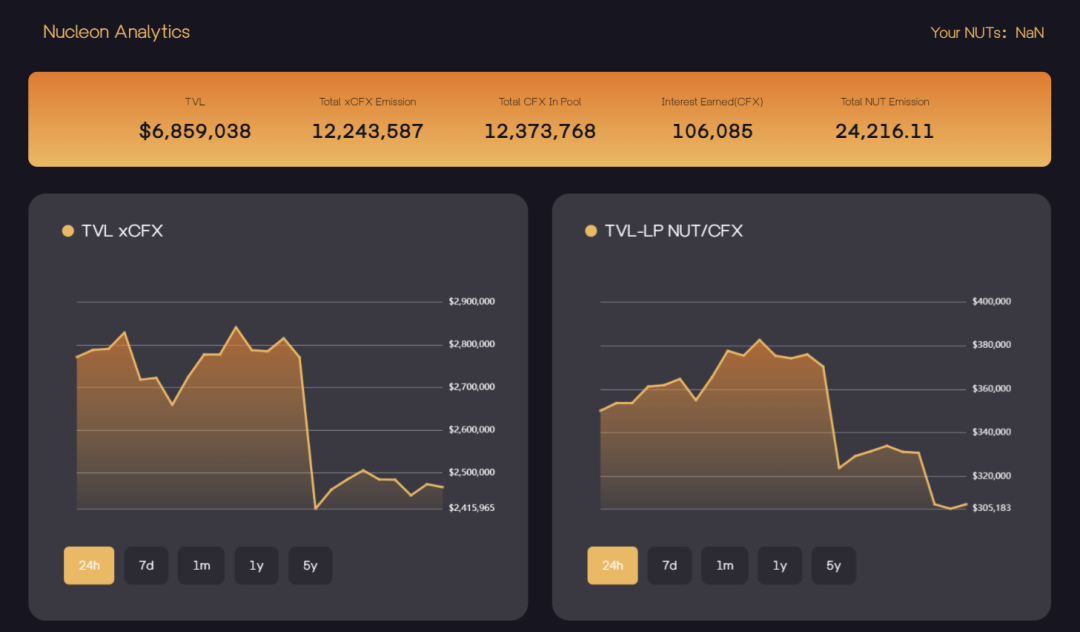Click the Your NUTs balance text
This screenshot has height=632, width=1080.
coord(986,33)
